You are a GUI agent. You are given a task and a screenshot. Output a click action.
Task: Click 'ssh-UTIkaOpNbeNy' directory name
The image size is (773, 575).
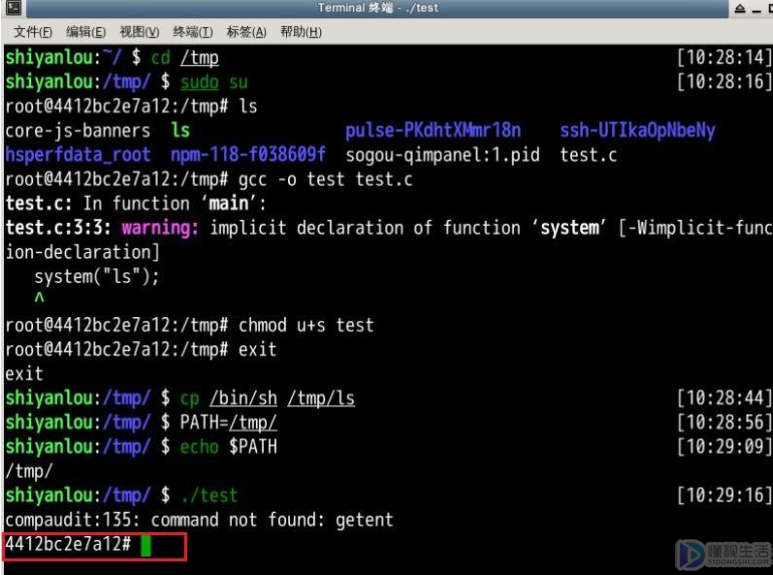click(637, 131)
